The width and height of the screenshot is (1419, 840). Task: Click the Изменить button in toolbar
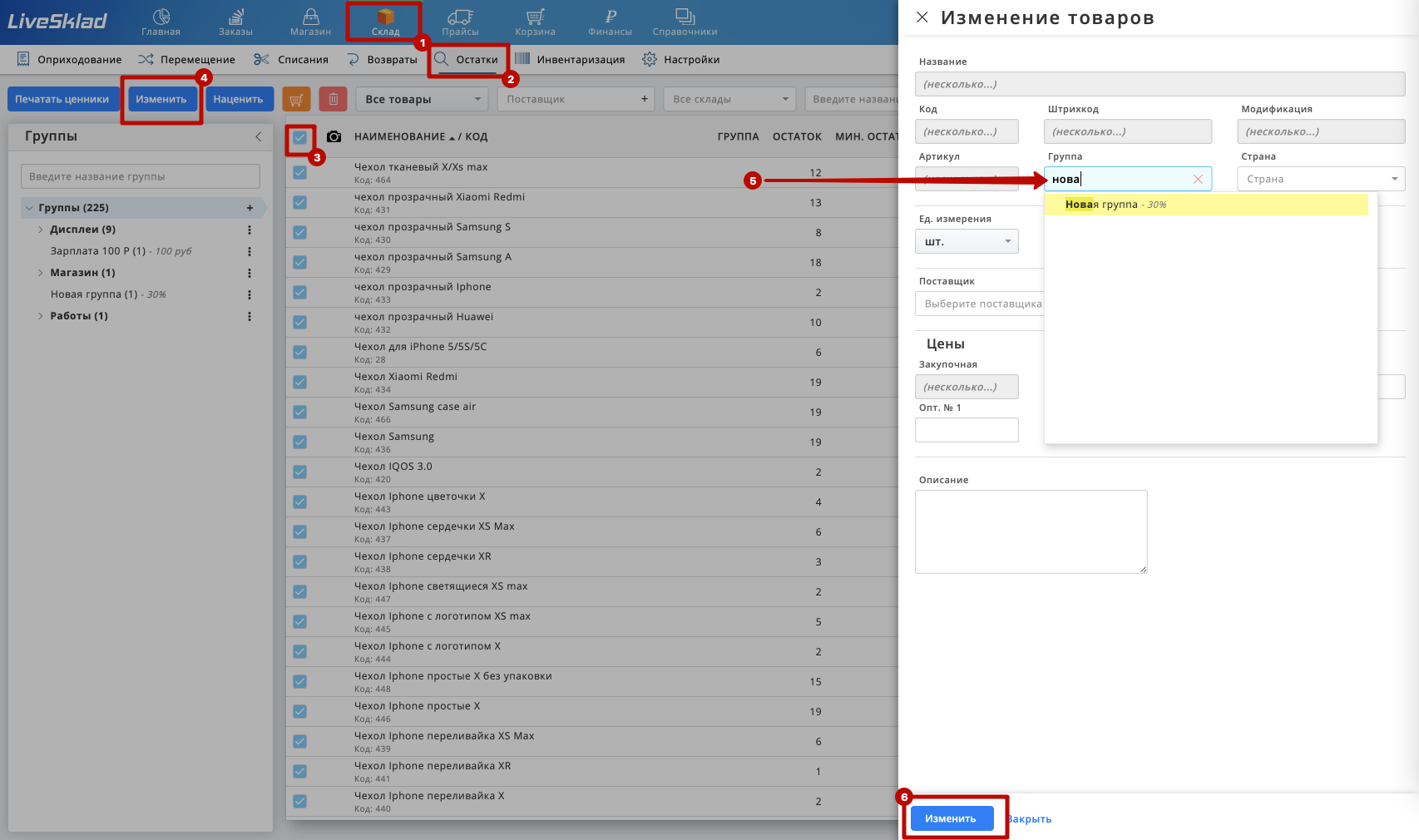point(161,99)
